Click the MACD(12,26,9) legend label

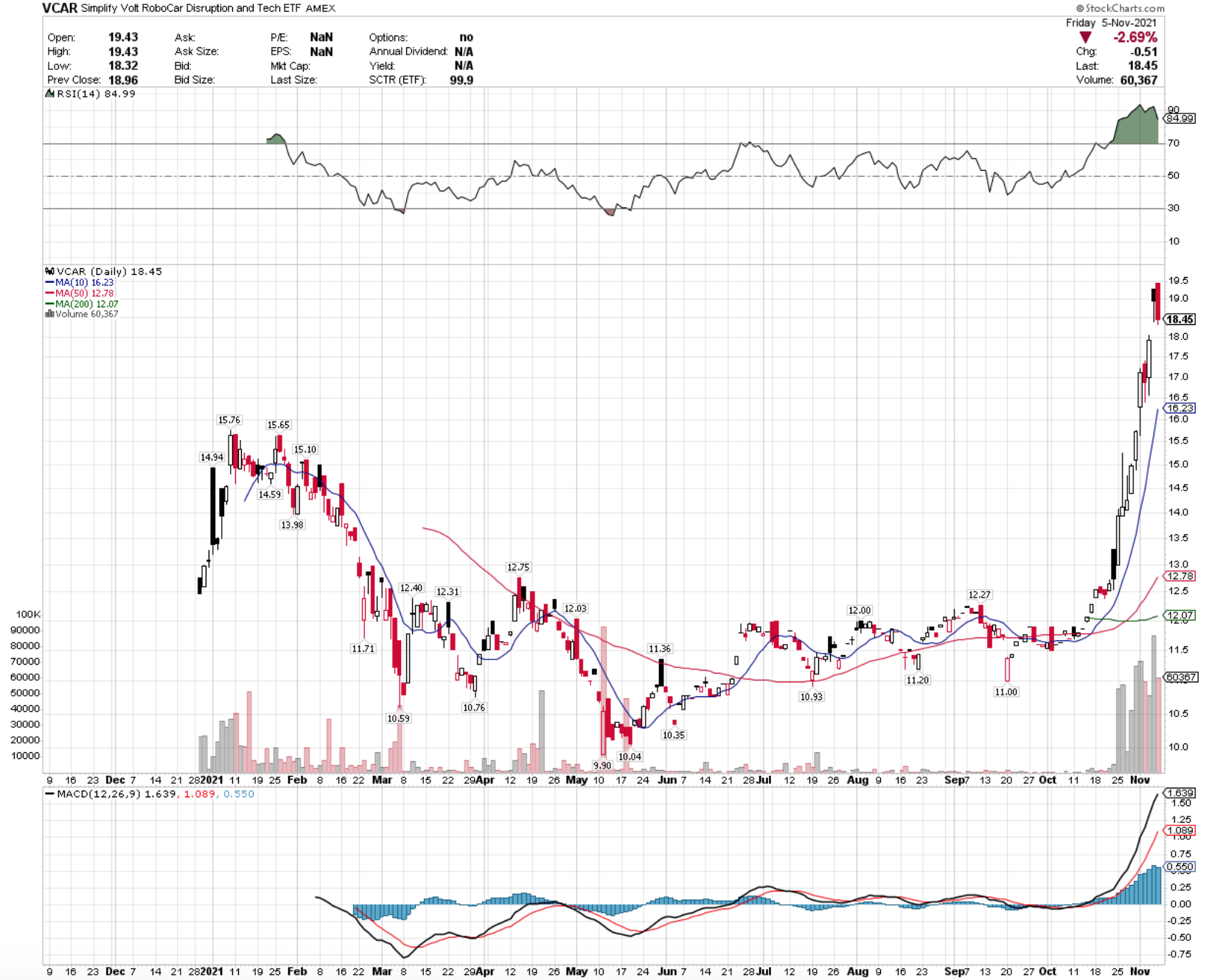pyautogui.click(x=99, y=794)
